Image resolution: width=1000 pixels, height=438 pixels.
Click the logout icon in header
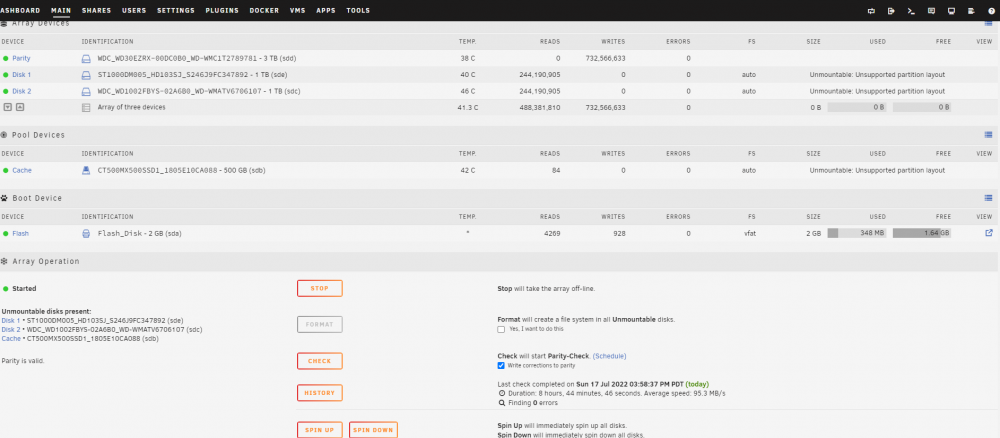[892, 11]
